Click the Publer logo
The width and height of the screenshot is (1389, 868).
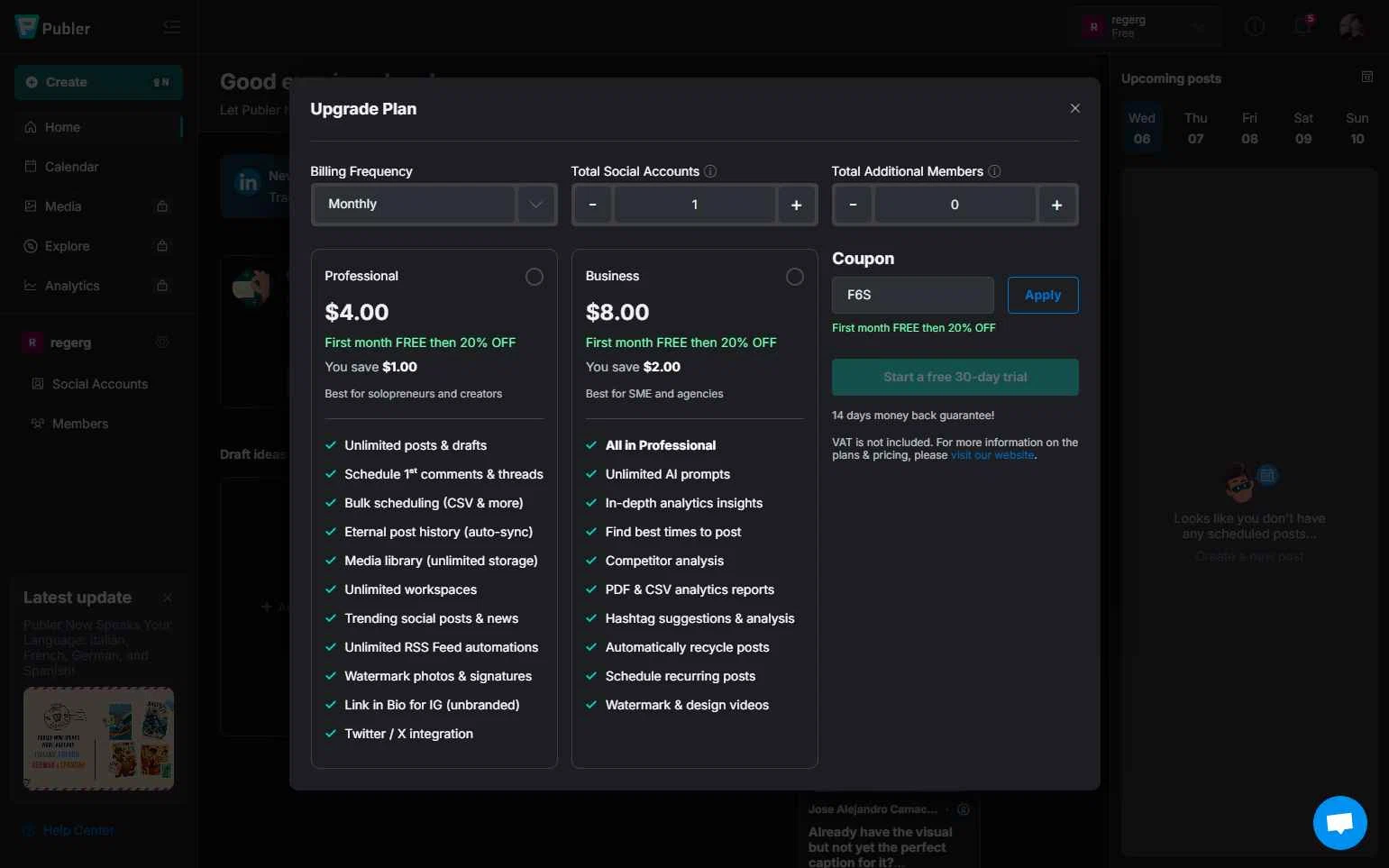pyautogui.click(x=52, y=28)
